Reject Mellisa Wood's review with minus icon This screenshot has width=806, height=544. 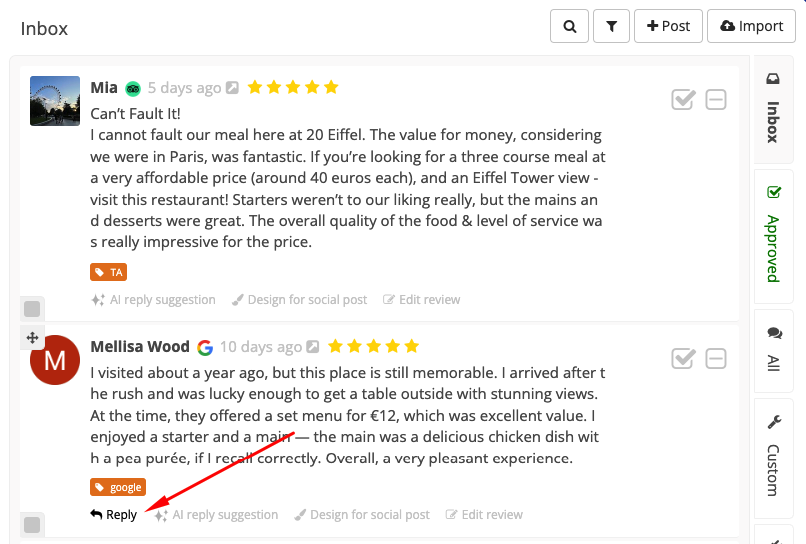716,359
